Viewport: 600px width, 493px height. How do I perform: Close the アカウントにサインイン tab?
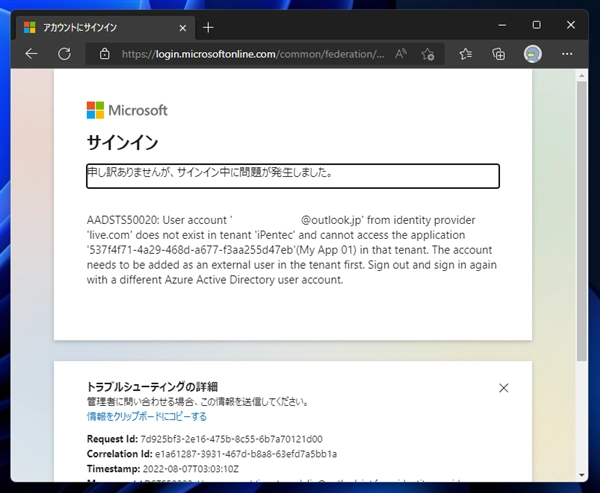coord(183,28)
